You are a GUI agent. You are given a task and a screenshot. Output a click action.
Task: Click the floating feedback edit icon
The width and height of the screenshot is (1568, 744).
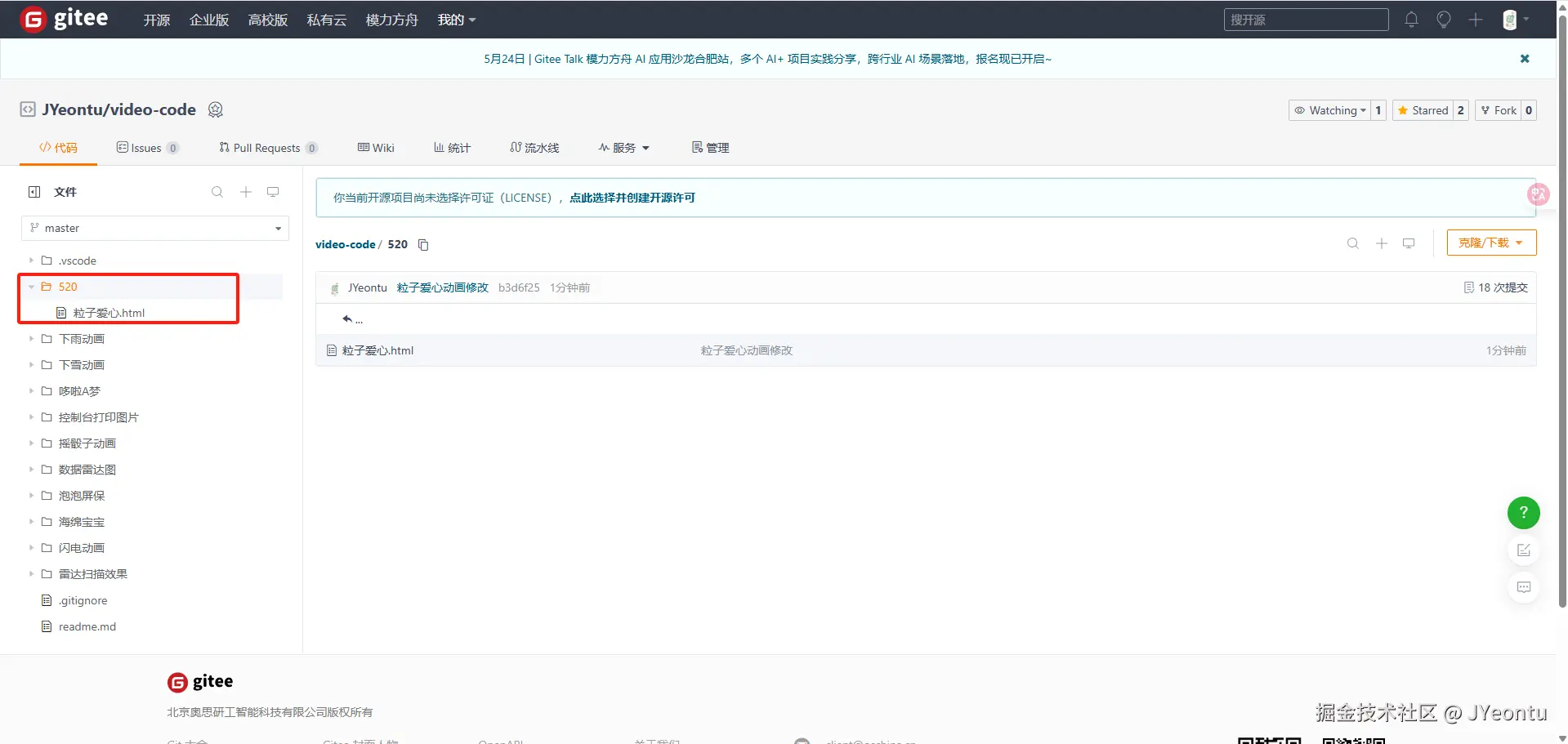pyautogui.click(x=1524, y=550)
